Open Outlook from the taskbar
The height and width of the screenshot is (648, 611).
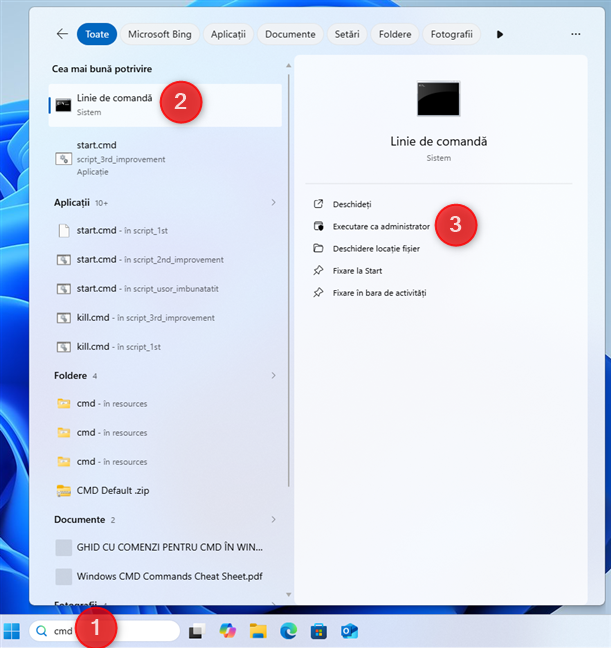[349, 631]
